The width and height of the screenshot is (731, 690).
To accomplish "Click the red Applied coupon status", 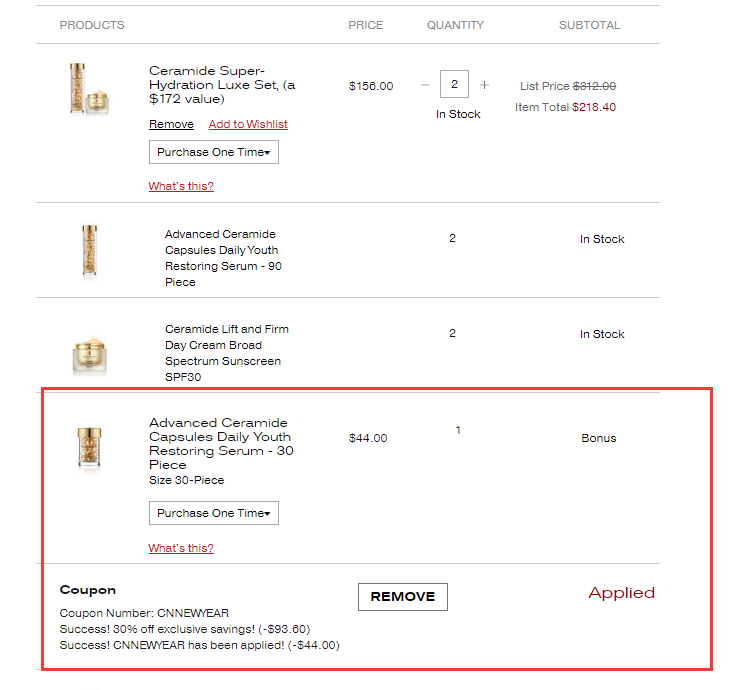I will click(621, 593).
